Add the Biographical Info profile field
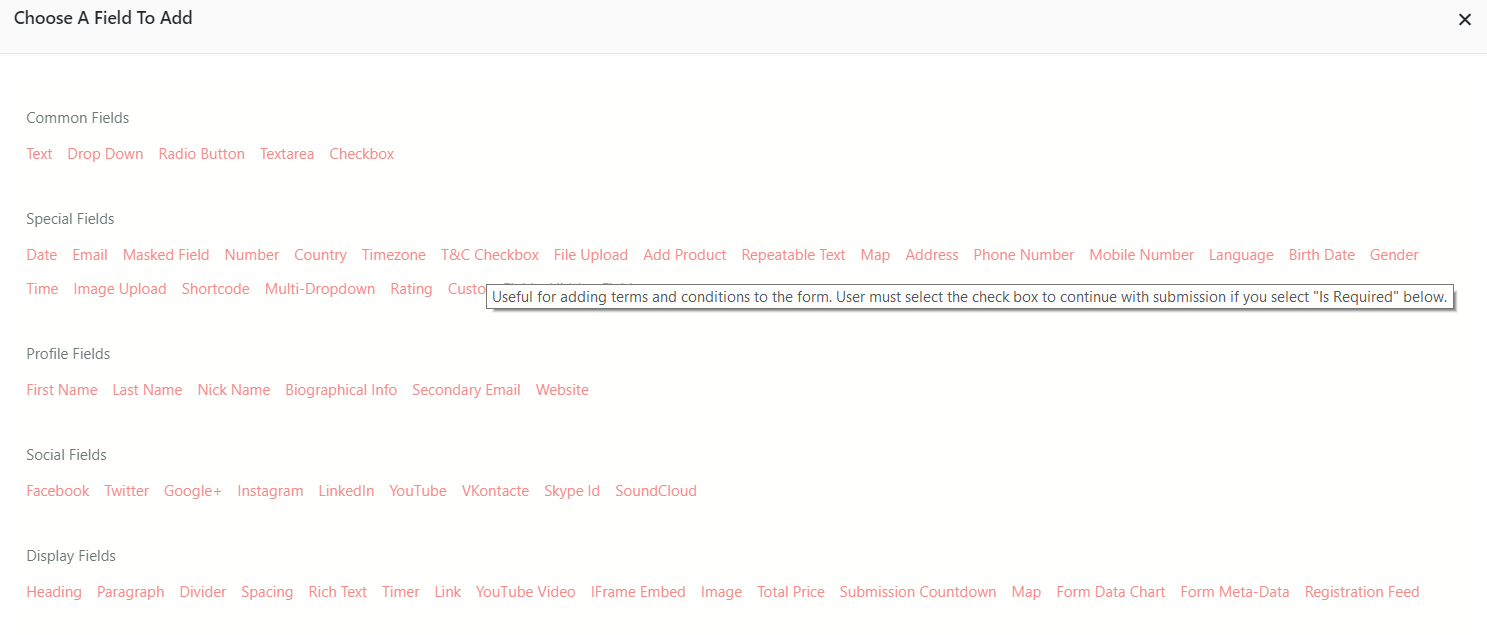 point(341,390)
